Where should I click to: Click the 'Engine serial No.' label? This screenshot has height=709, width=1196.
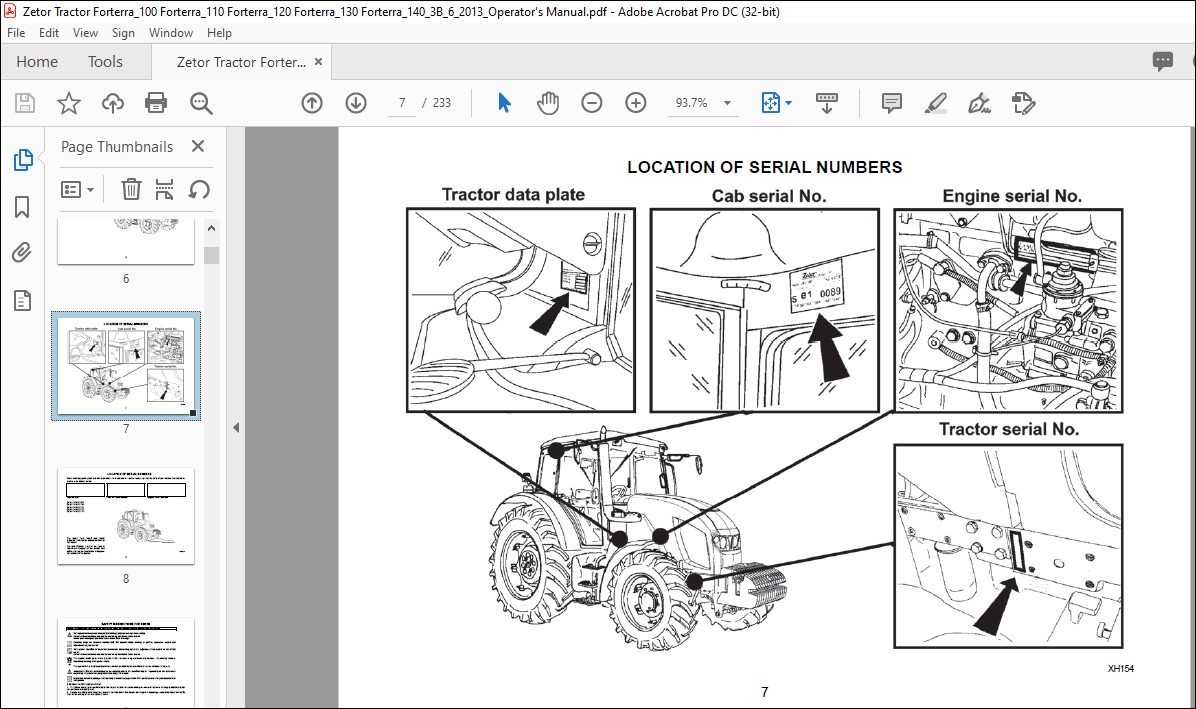pos(1012,196)
